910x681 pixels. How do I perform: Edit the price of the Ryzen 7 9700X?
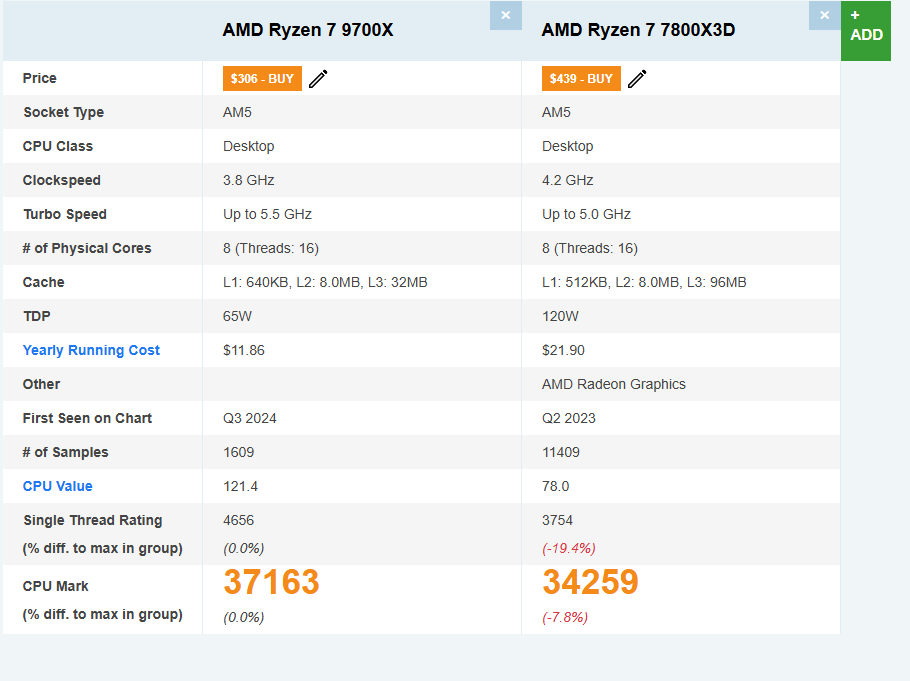(x=318, y=79)
